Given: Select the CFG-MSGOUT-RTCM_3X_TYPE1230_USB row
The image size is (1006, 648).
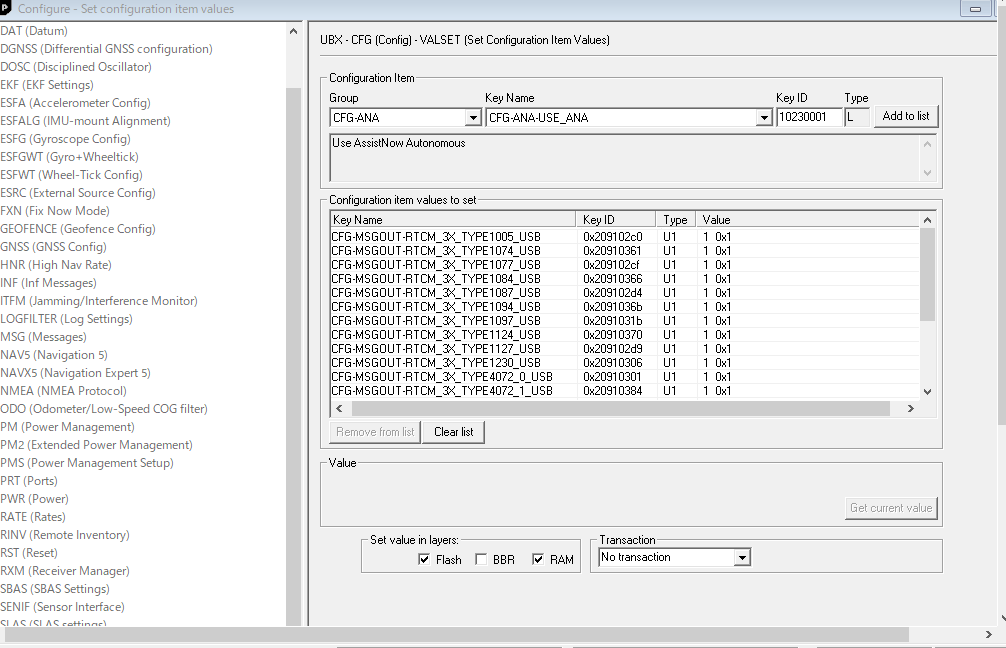Looking at the screenshot, I should (625, 362).
